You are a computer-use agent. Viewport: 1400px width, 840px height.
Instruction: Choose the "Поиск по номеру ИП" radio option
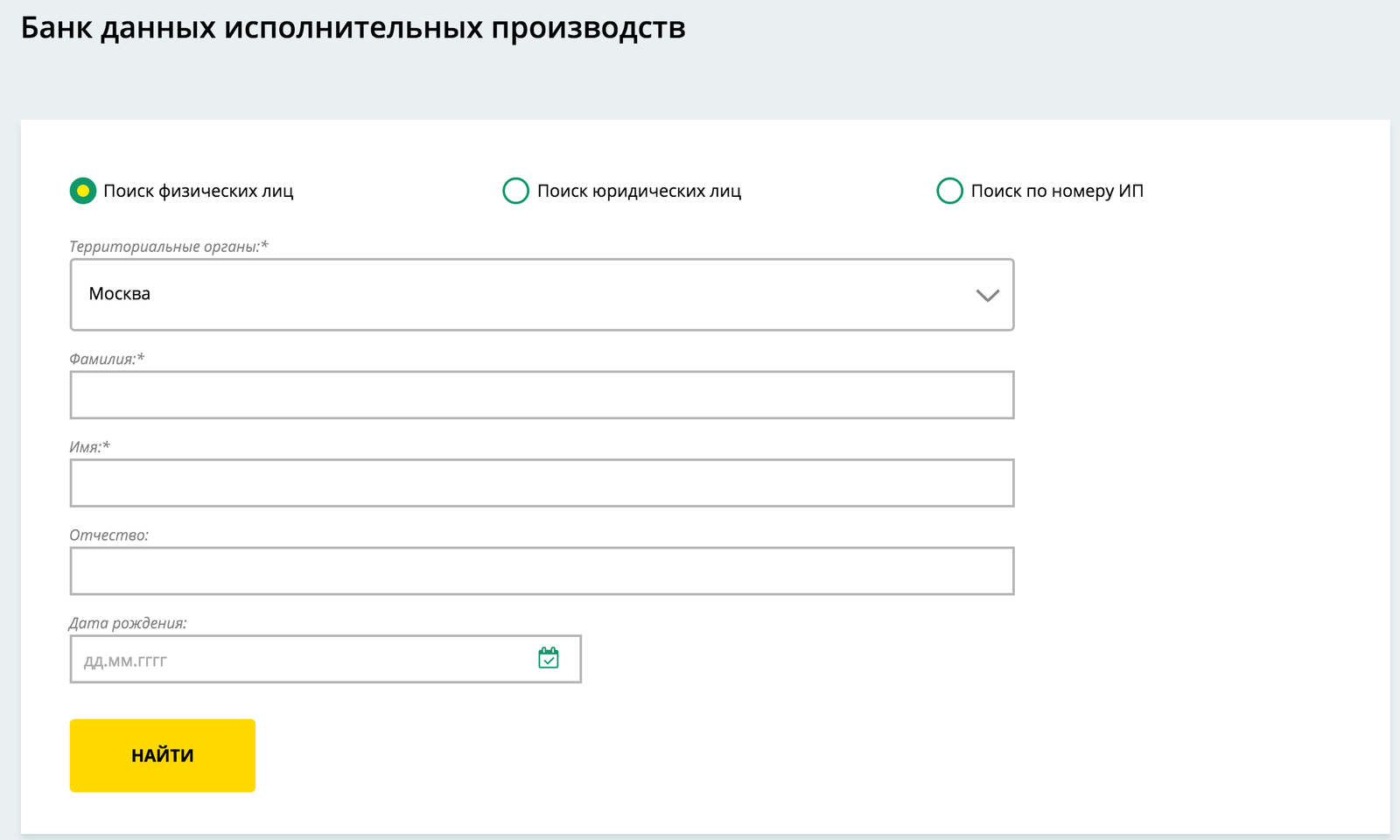click(x=949, y=191)
